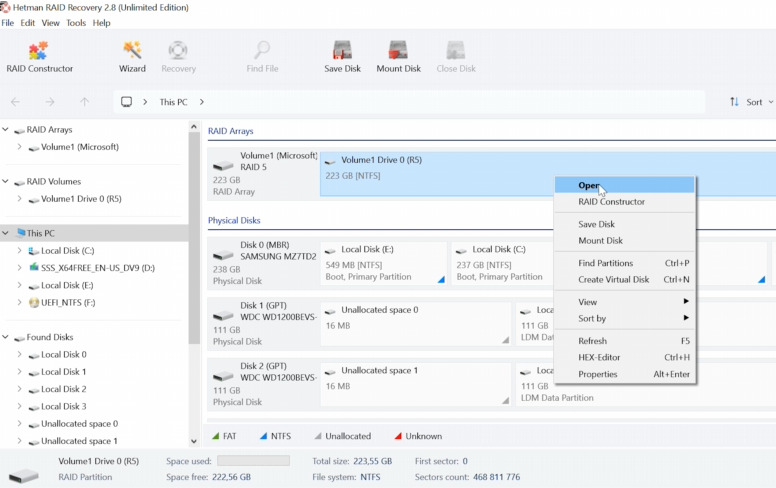Screen dimensions: 776x488
Task: Click tree panel scrollbar down arrow
Action: (194, 441)
